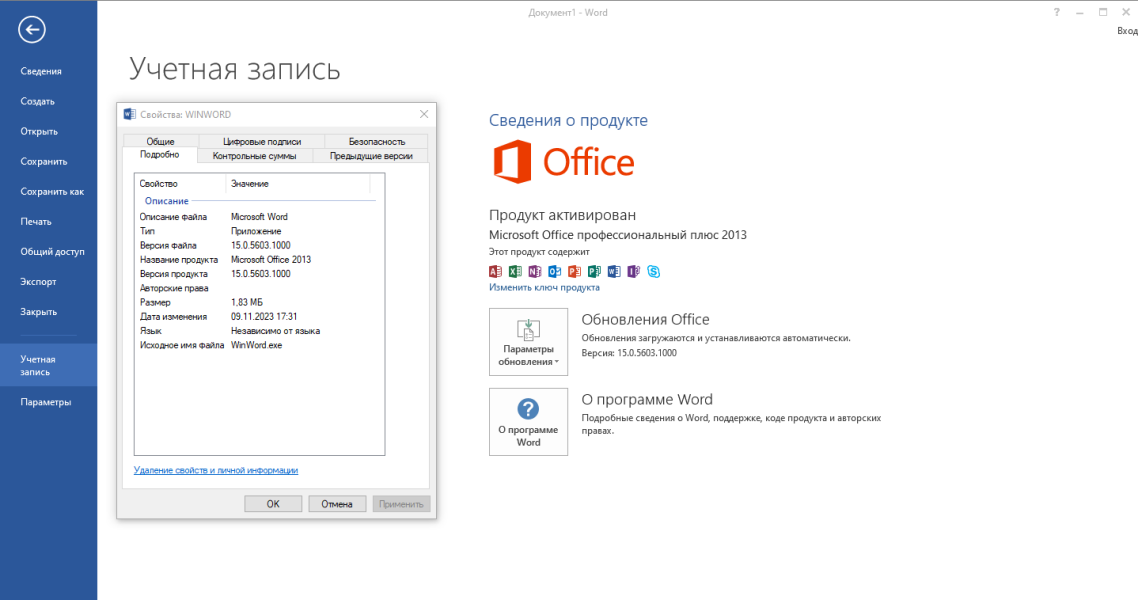
Task: Open Открыть in the backstage menu
Action: [x=49, y=131]
